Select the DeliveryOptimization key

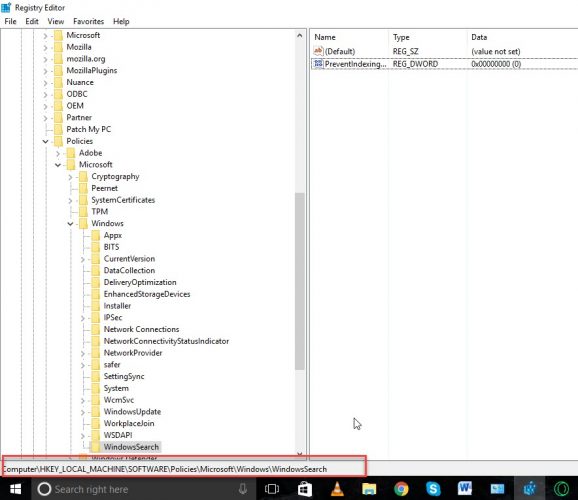[x=140, y=282]
